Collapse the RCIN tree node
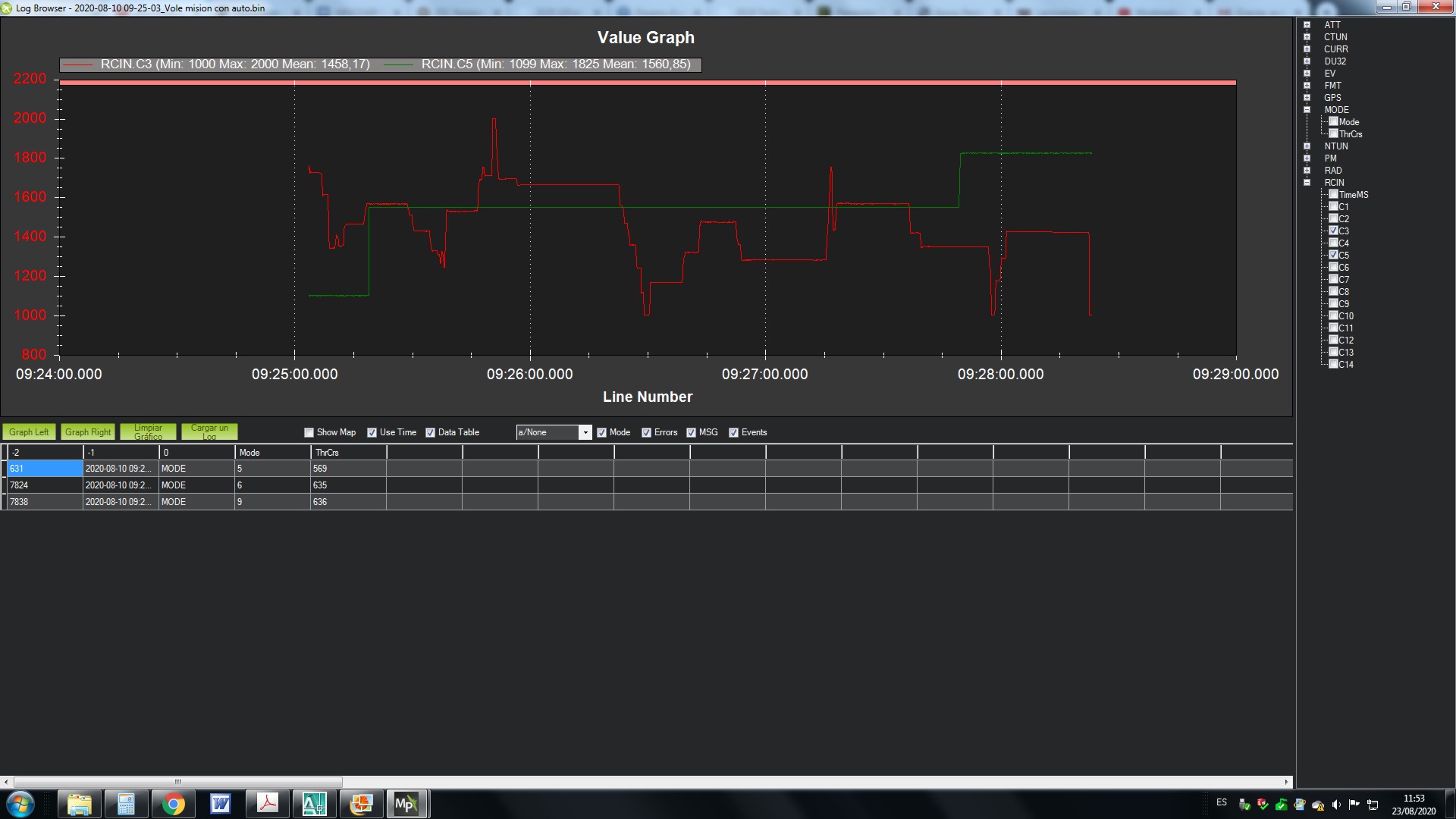This screenshot has height=819, width=1456. (1307, 183)
